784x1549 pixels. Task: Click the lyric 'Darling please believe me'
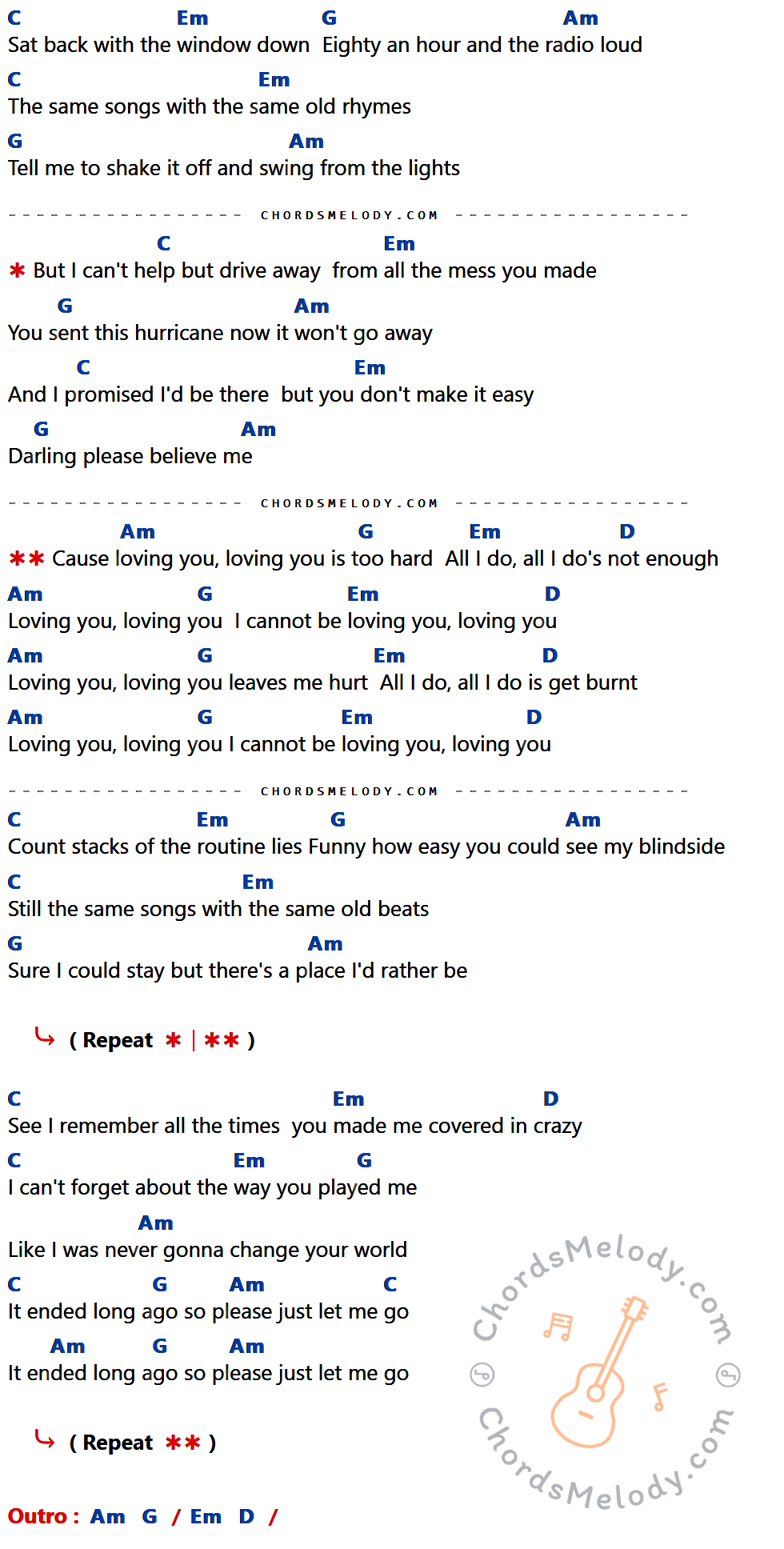tap(130, 456)
